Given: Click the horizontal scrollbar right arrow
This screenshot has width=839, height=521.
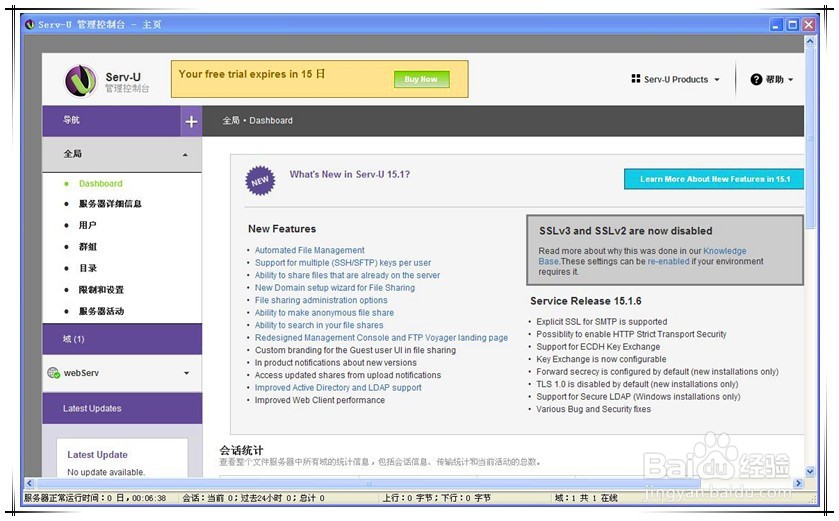Looking at the screenshot, I should [798, 483].
